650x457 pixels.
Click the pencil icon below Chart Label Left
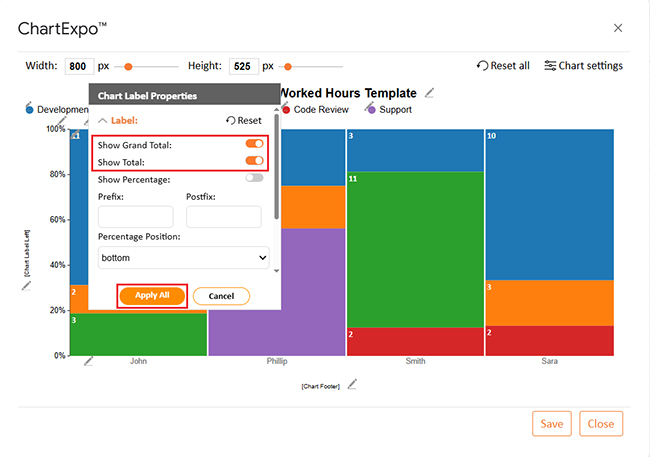(26, 286)
